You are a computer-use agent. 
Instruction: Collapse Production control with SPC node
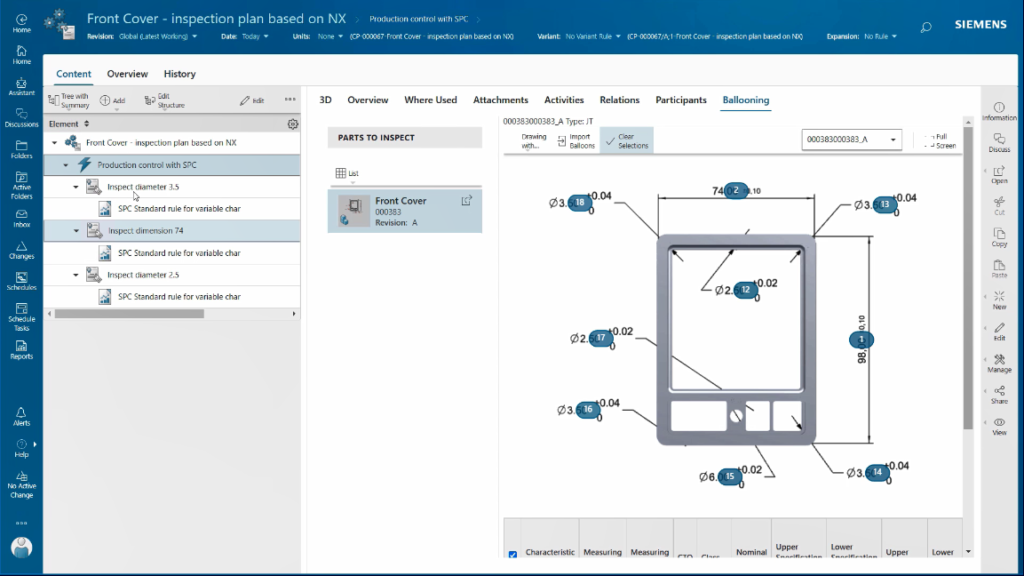pyautogui.click(x=65, y=165)
